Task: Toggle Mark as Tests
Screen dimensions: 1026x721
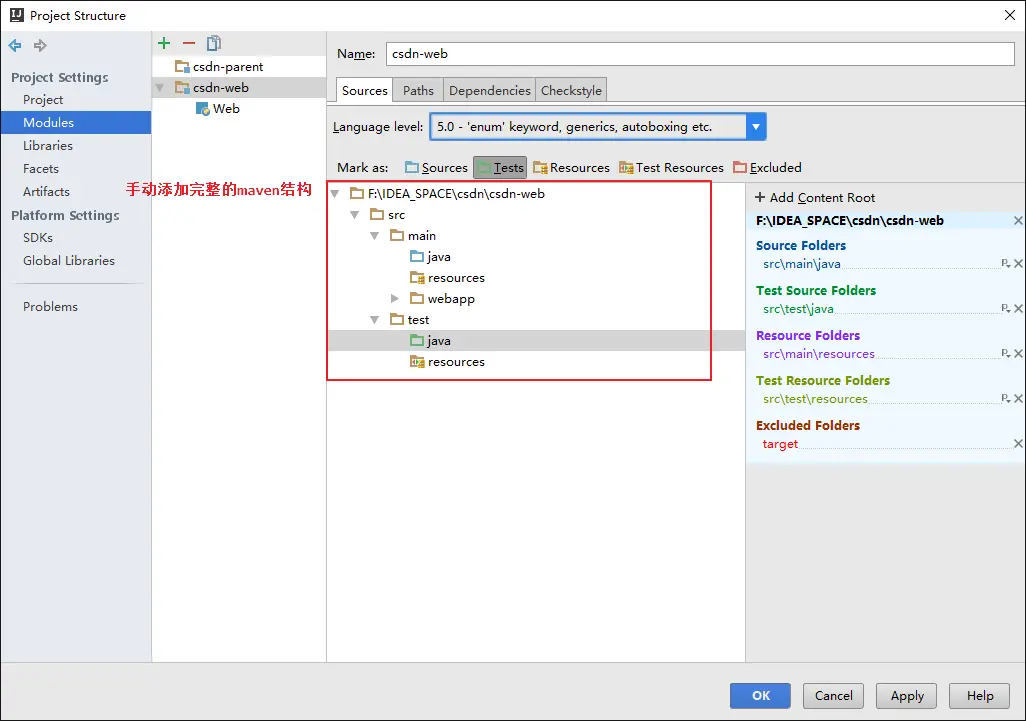Action: pyautogui.click(x=500, y=167)
